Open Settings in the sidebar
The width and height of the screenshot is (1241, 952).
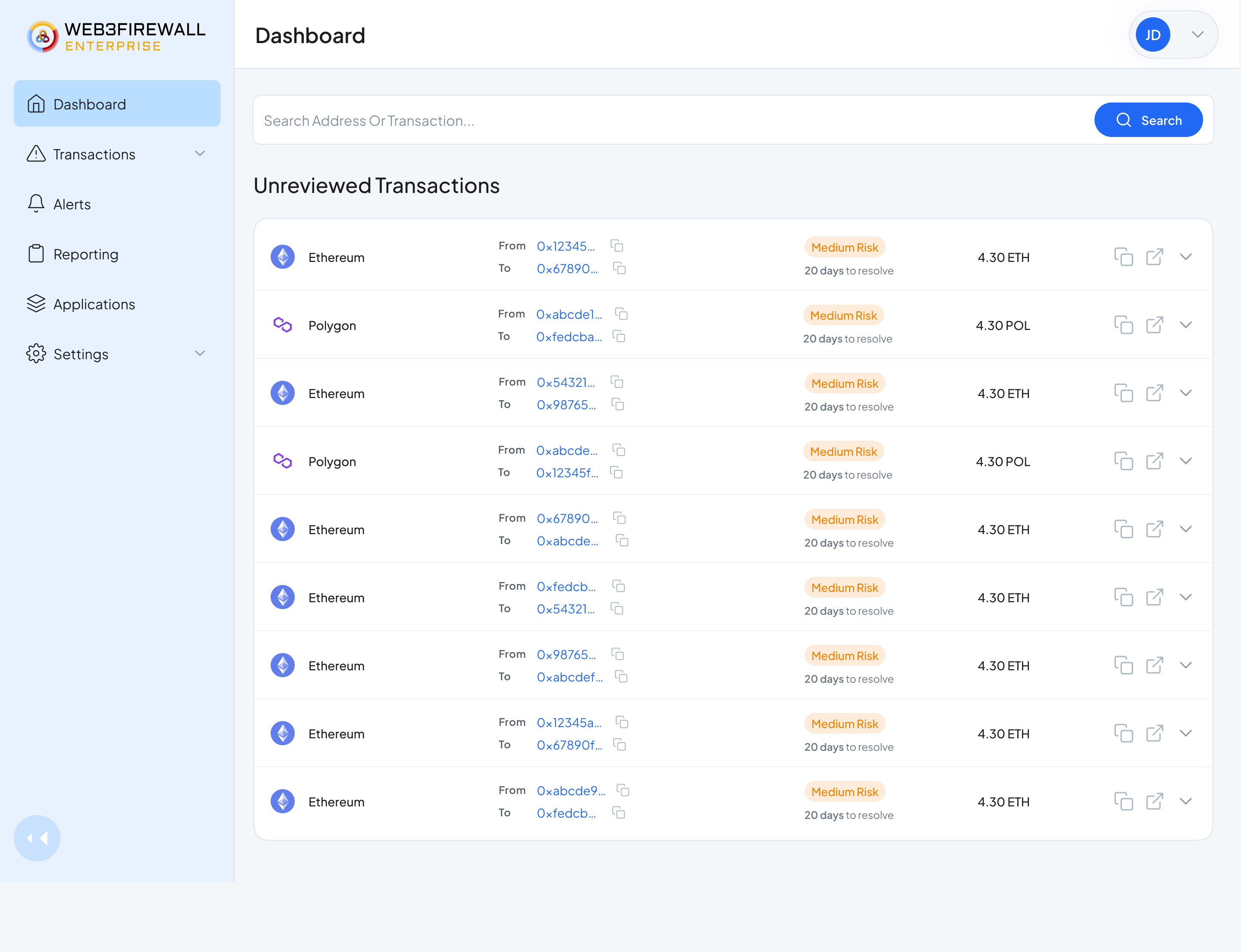click(x=117, y=354)
